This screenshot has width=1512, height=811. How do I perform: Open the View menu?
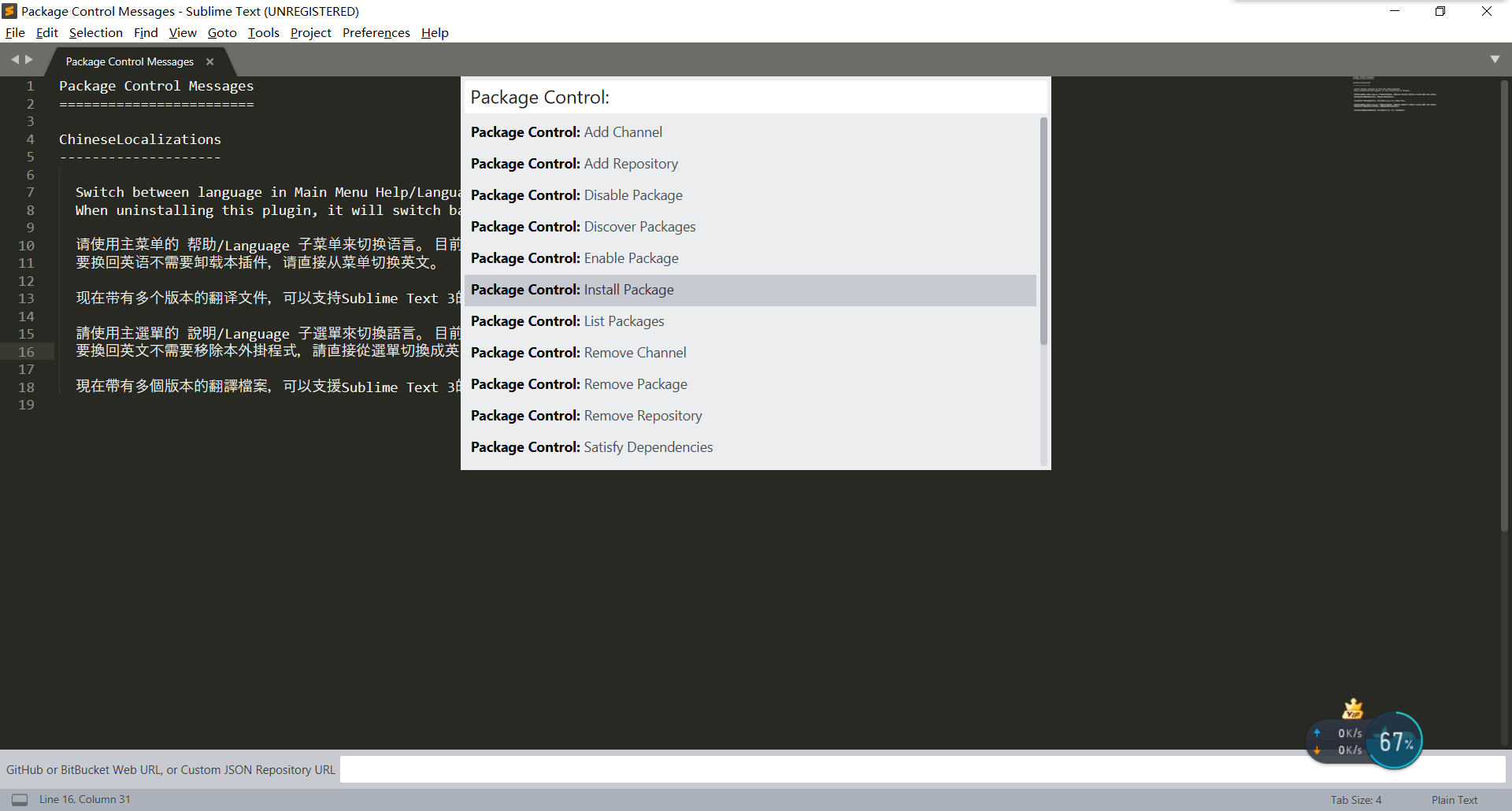point(183,32)
